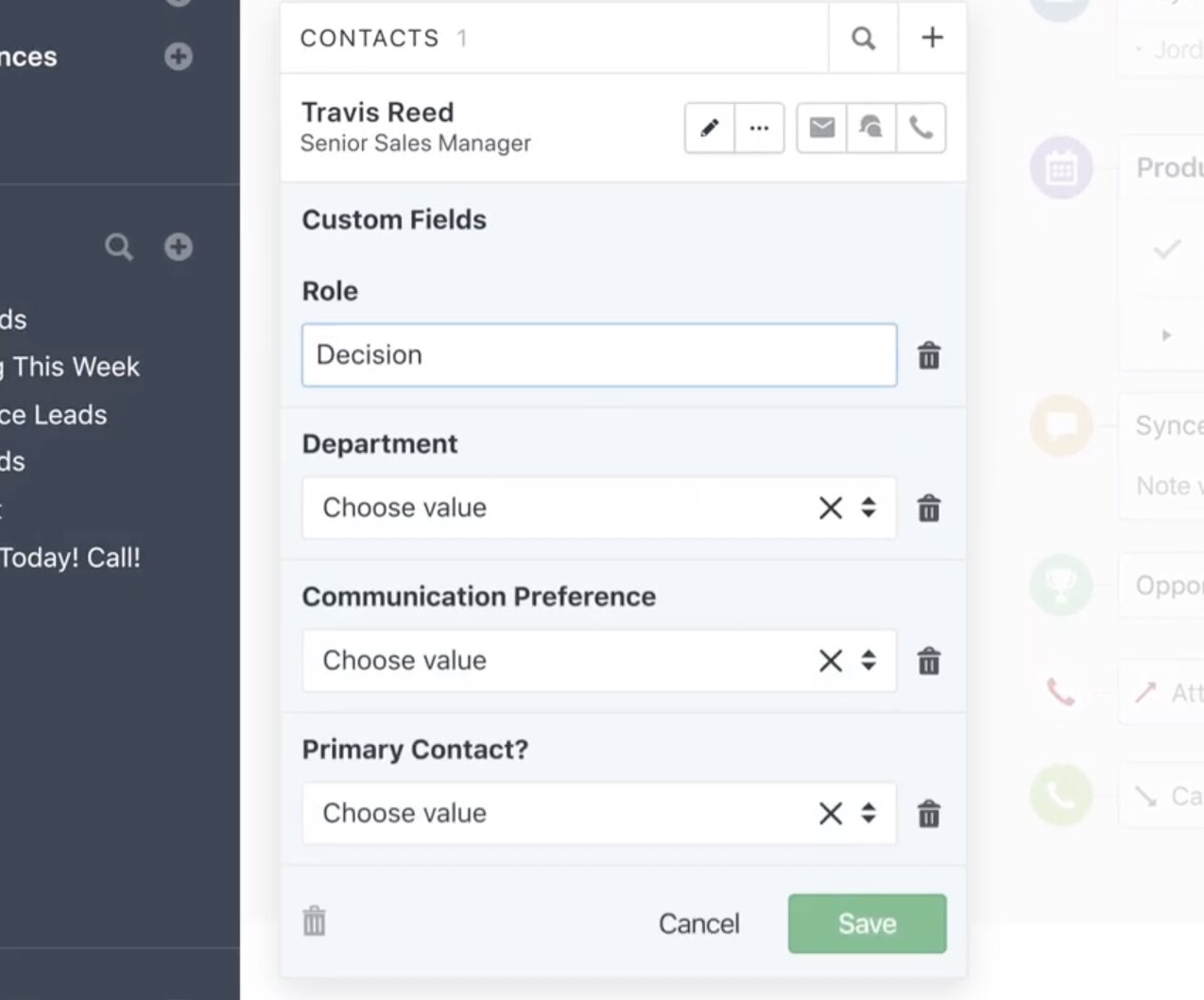Clear the Communication Preference value with X
This screenshot has width=1204, height=1000.
[830, 661]
